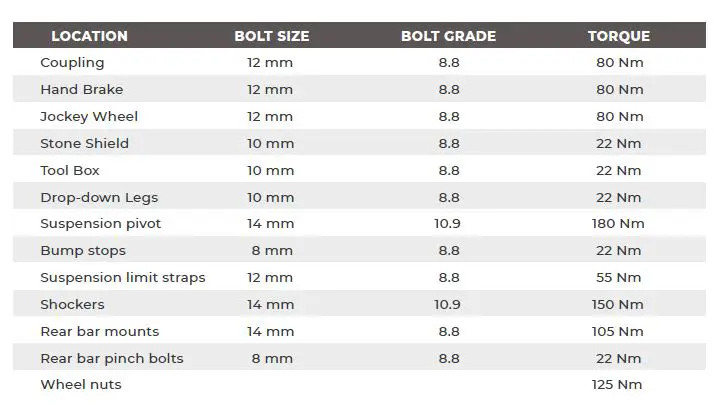Click the Suspension limit straps cell
The width and height of the screenshot is (714, 416).
coord(122,277)
